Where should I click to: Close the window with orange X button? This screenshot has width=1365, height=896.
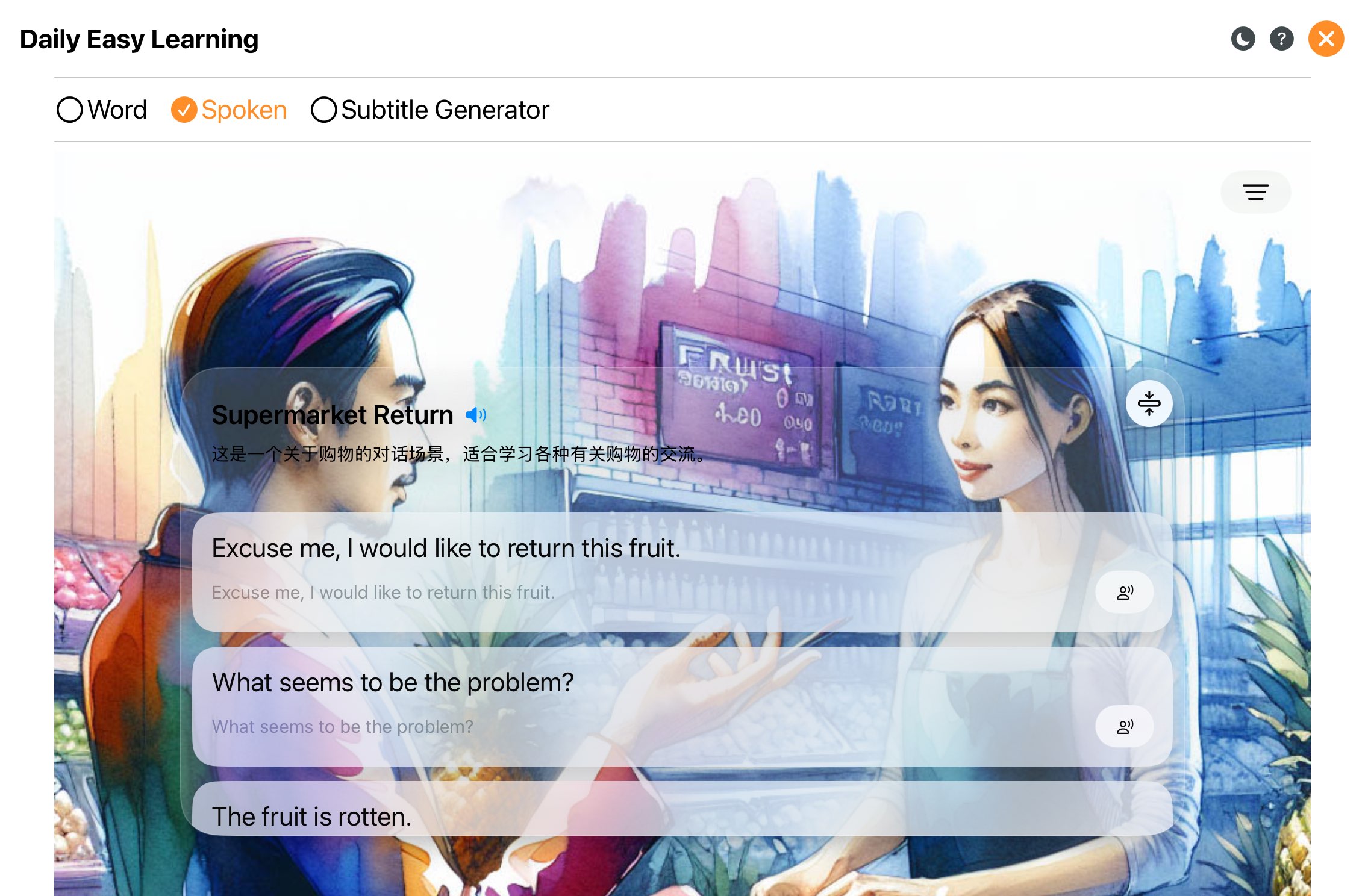click(1326, 39)
